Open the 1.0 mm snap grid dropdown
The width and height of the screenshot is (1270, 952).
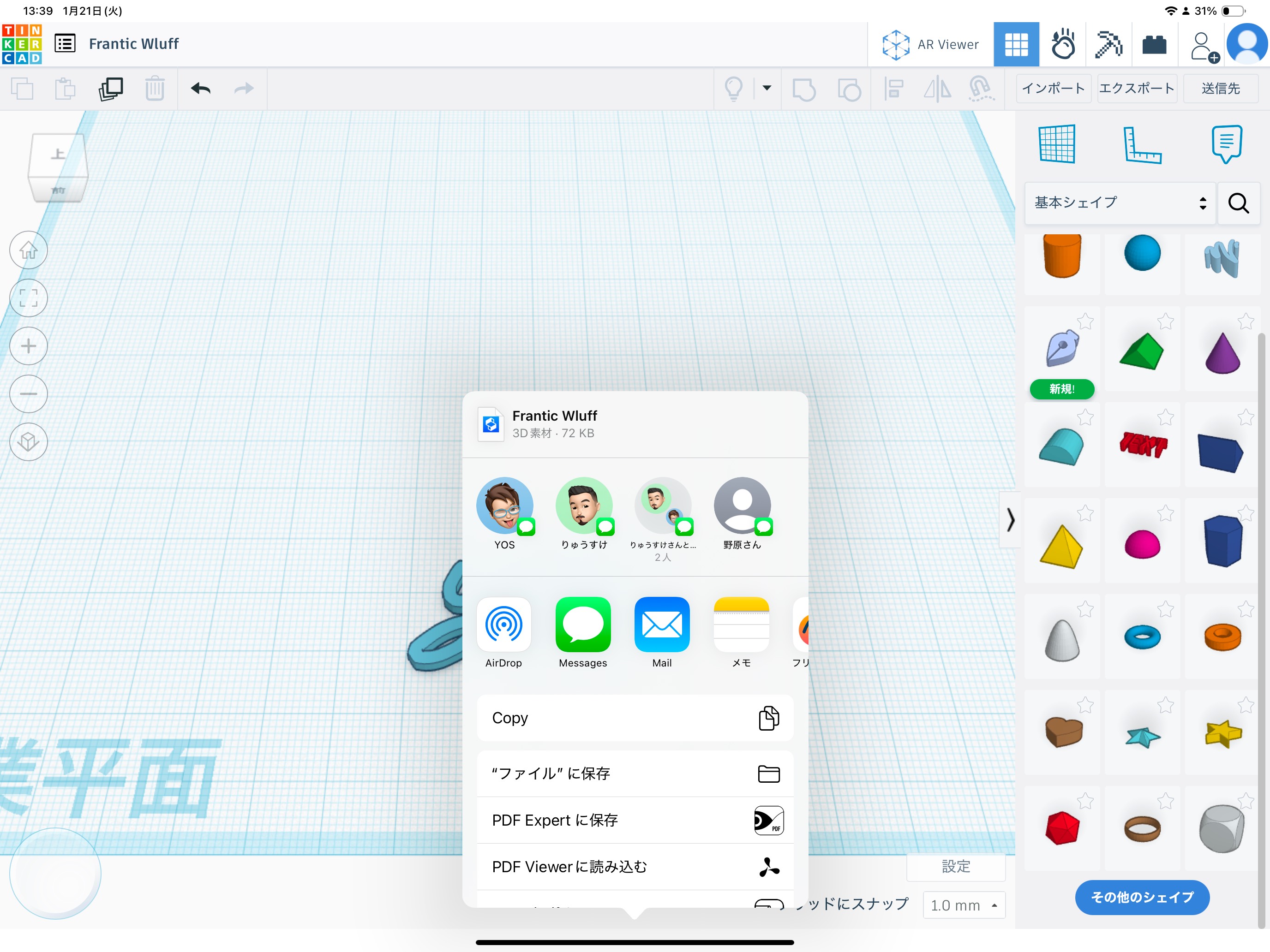coord(964,905)
